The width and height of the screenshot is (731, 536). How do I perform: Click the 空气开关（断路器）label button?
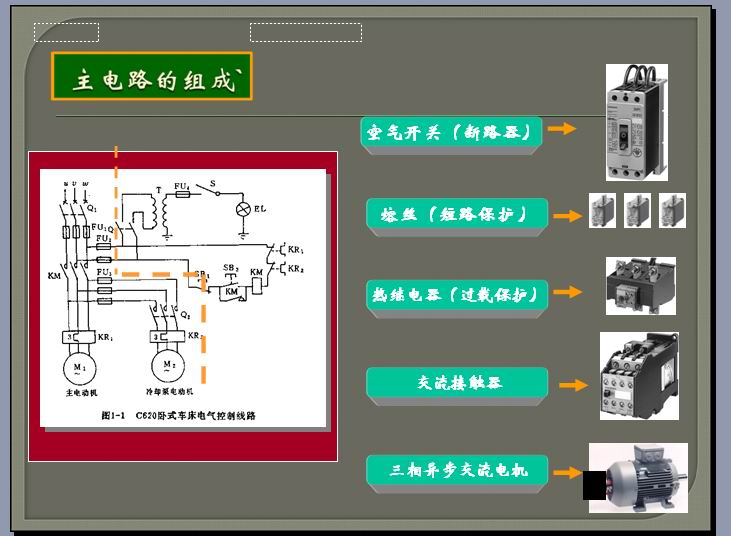(x=452, y=132)
